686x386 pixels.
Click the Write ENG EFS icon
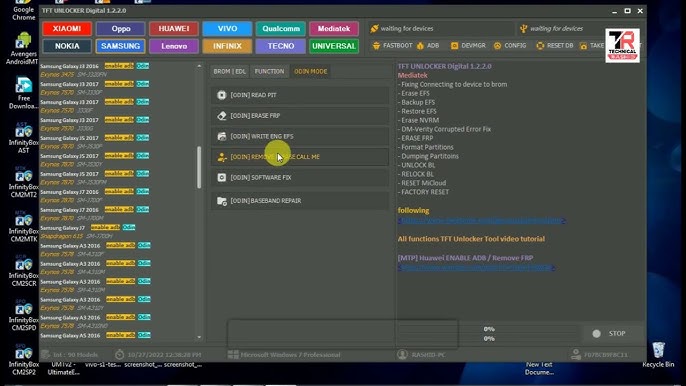[x=221, y=136]
